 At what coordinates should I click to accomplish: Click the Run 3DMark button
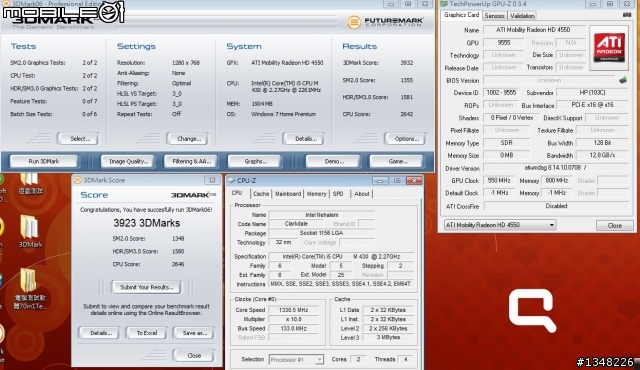[44, 161]
